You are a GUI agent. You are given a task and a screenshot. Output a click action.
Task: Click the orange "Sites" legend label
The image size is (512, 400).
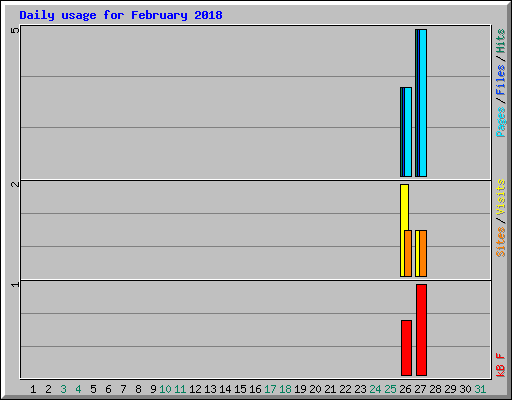click(x=500, y=242)
